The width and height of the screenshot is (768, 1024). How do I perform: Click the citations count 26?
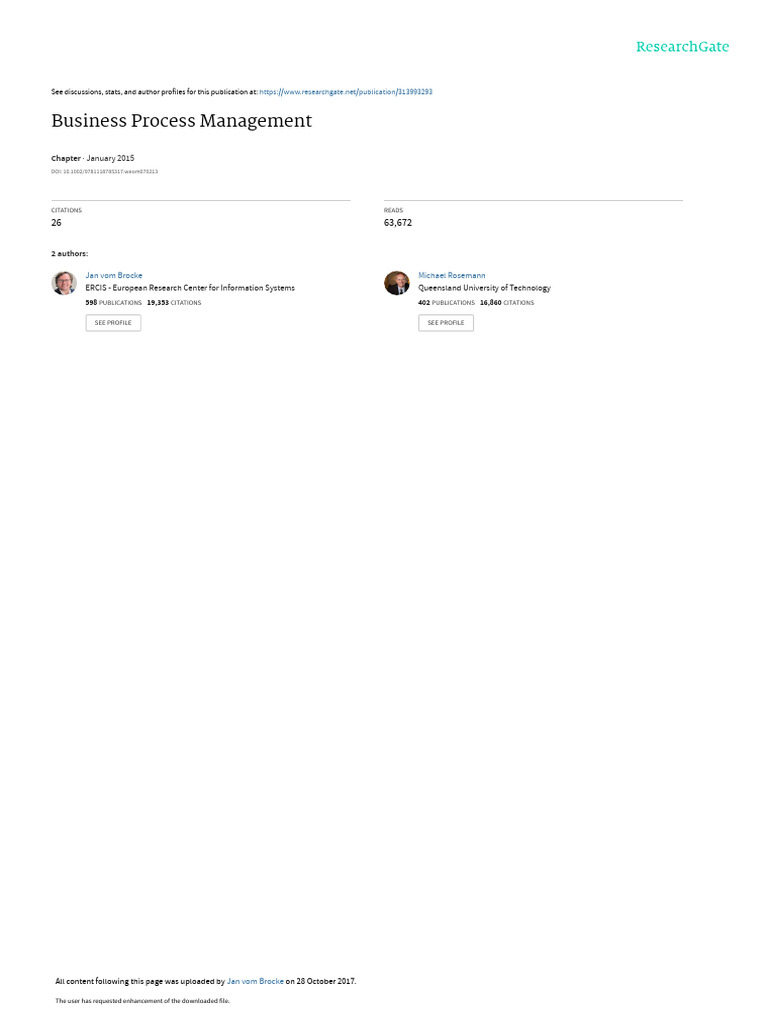[x=56, y=223]
